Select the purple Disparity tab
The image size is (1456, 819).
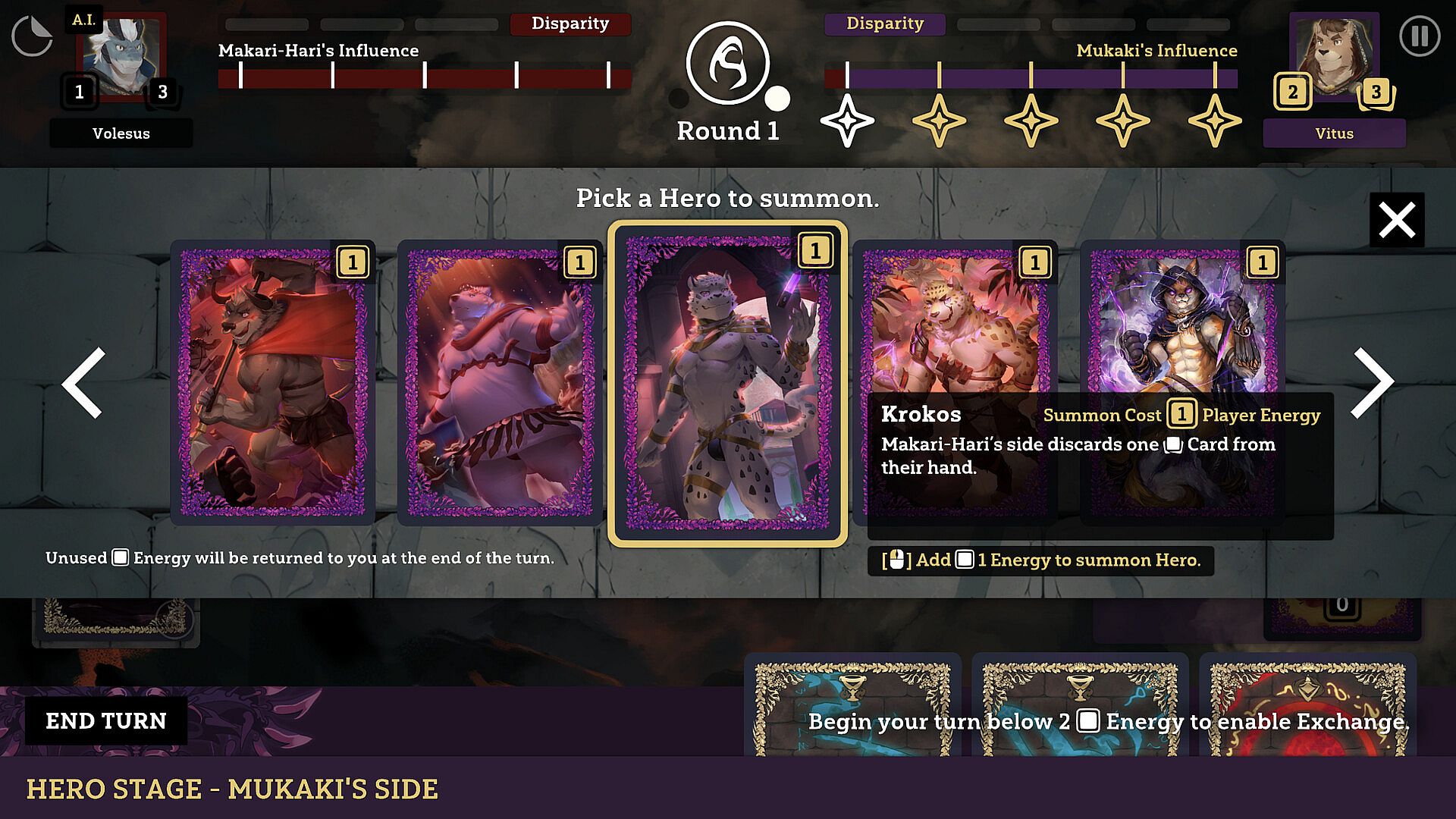pos(885,24)
